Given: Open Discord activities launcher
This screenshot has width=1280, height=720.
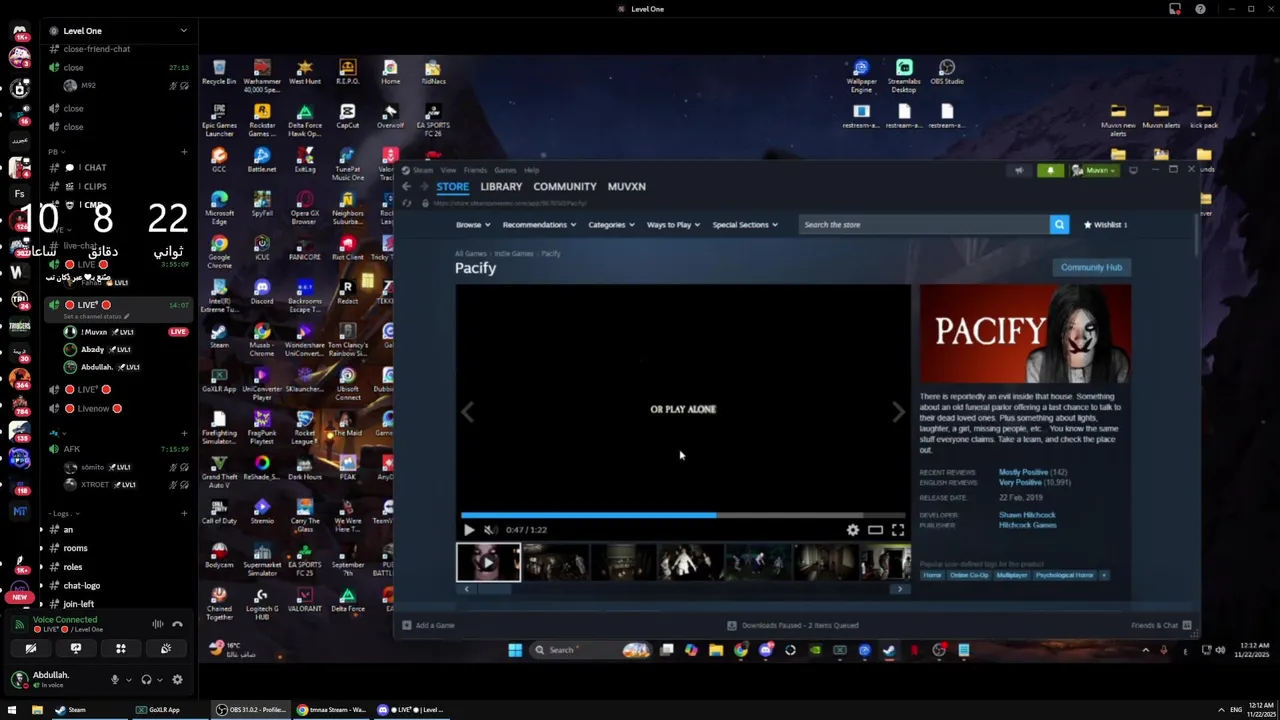Looking at the screenshot, I should coord(121,648).
